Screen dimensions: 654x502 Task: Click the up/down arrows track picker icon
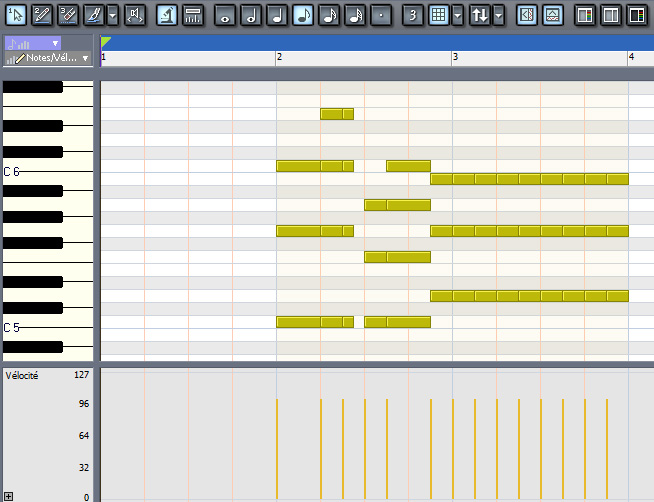[x=479, y=15]
